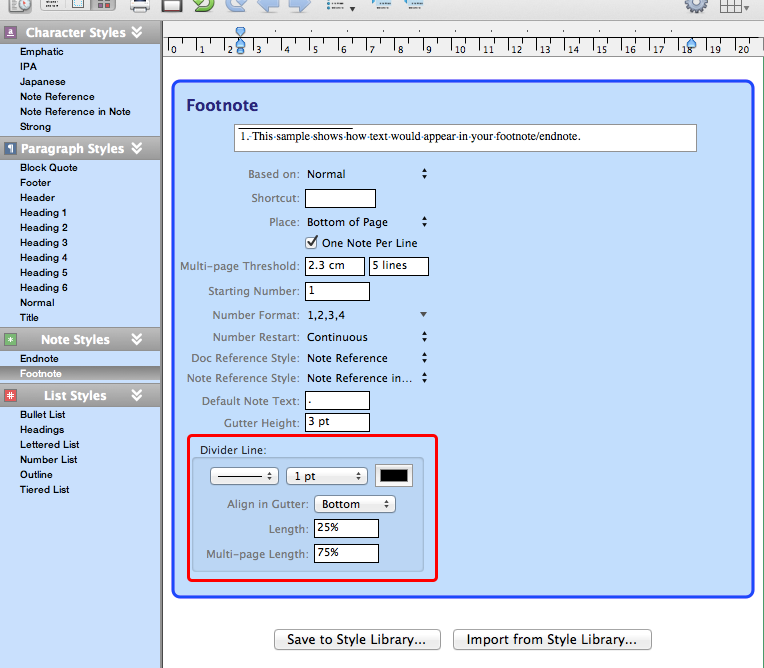This screenshot has height=668, width=764.
Task: Click the Paragraph Styles pilcrow icon
Action: tap(11, 149)
